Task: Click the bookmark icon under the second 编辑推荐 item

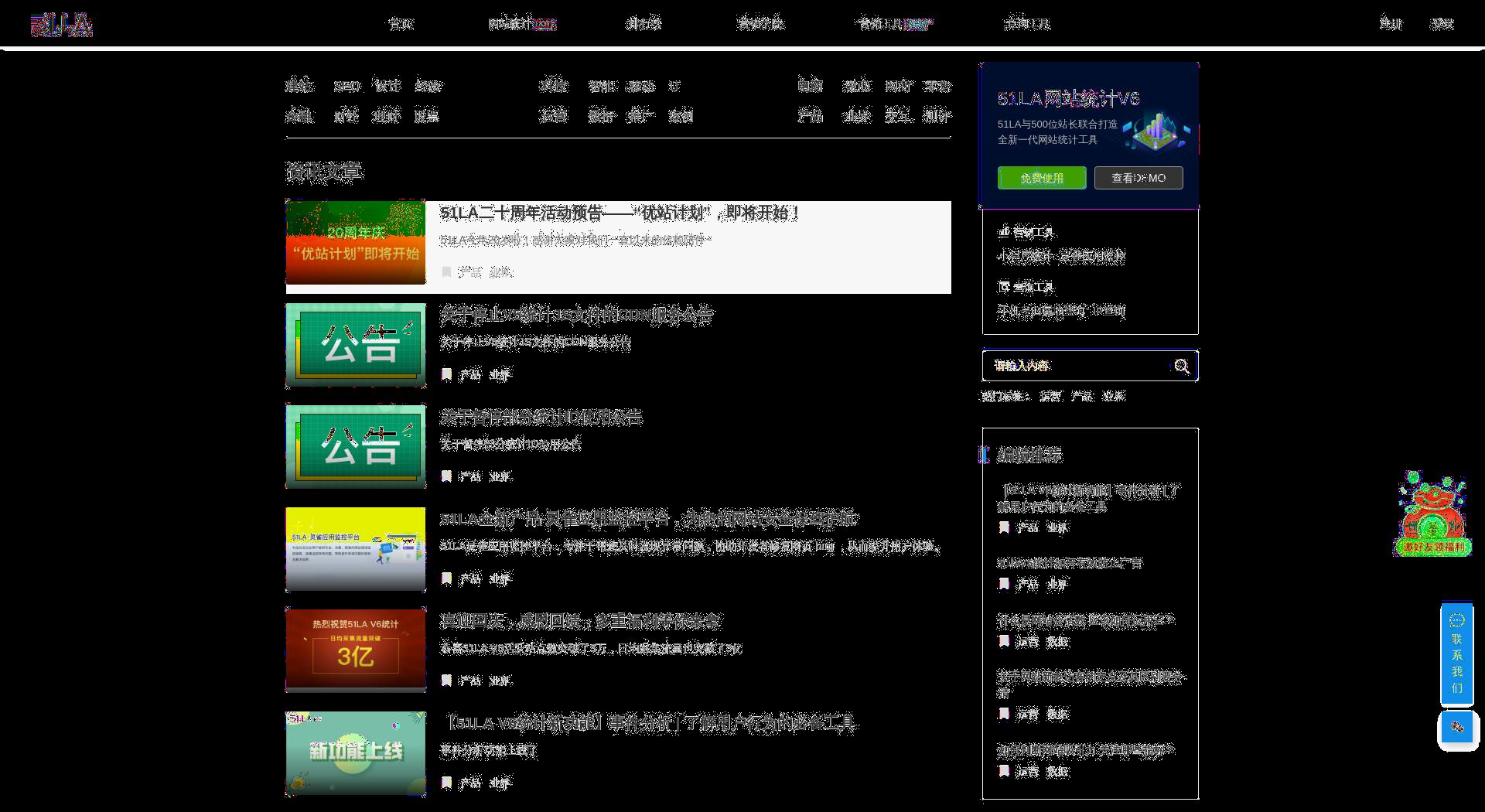Action: pos(1004,584)
